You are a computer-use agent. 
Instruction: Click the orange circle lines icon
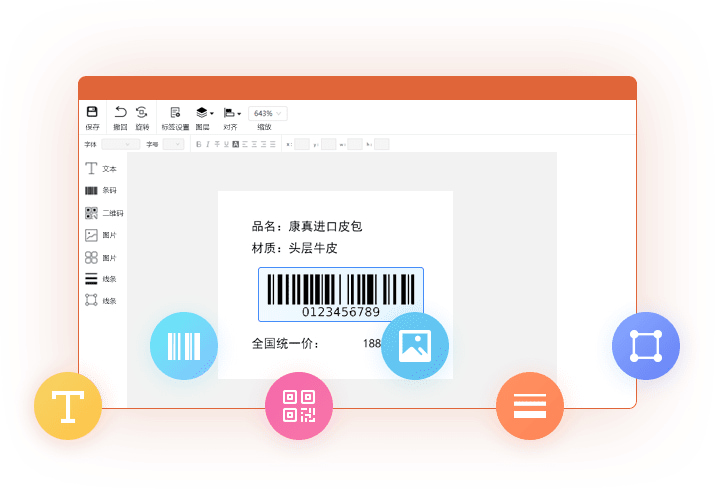[x=530, y=406]
